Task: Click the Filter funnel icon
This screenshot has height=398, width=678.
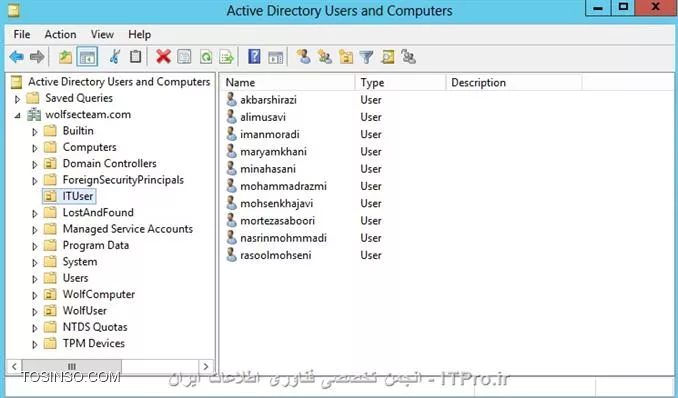Action: [x=366, y=57]
